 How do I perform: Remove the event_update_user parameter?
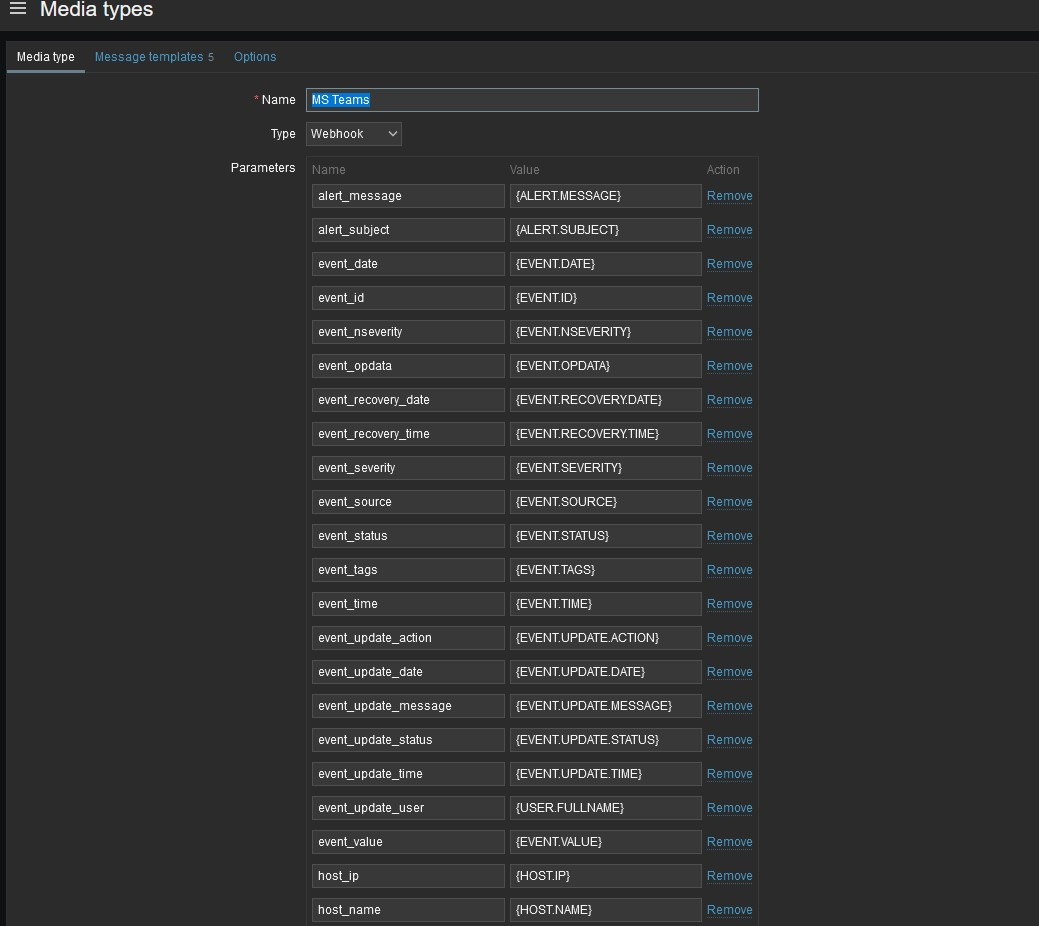point(729,809)
